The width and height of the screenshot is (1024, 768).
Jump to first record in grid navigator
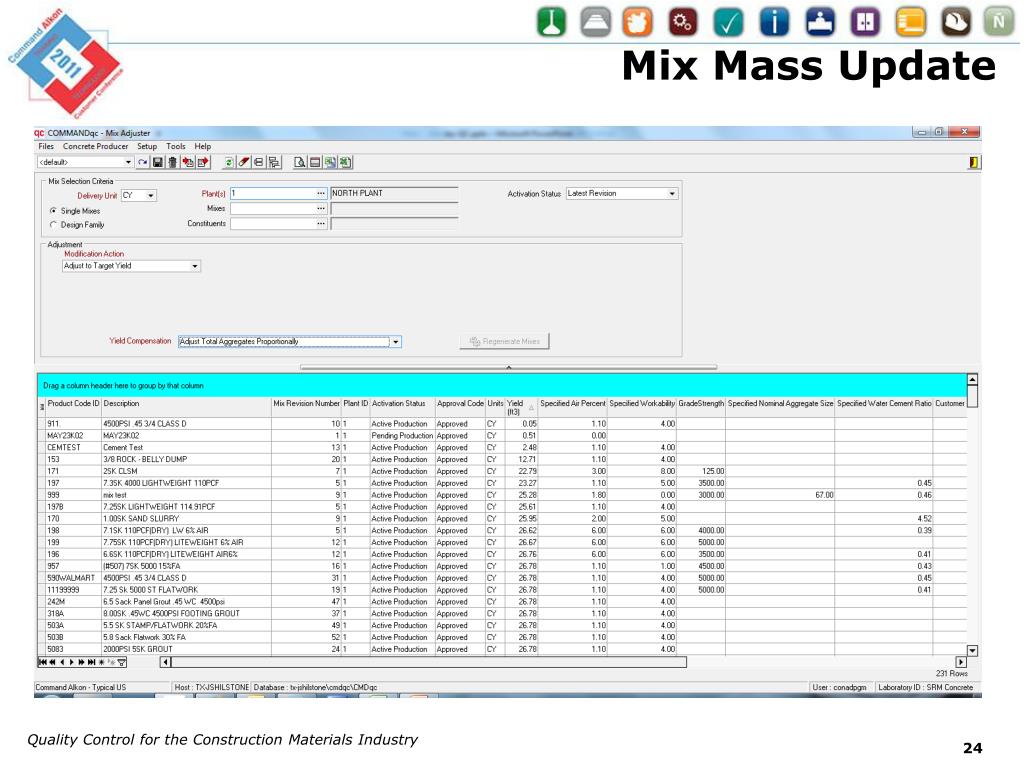click(x=42, y=662)
